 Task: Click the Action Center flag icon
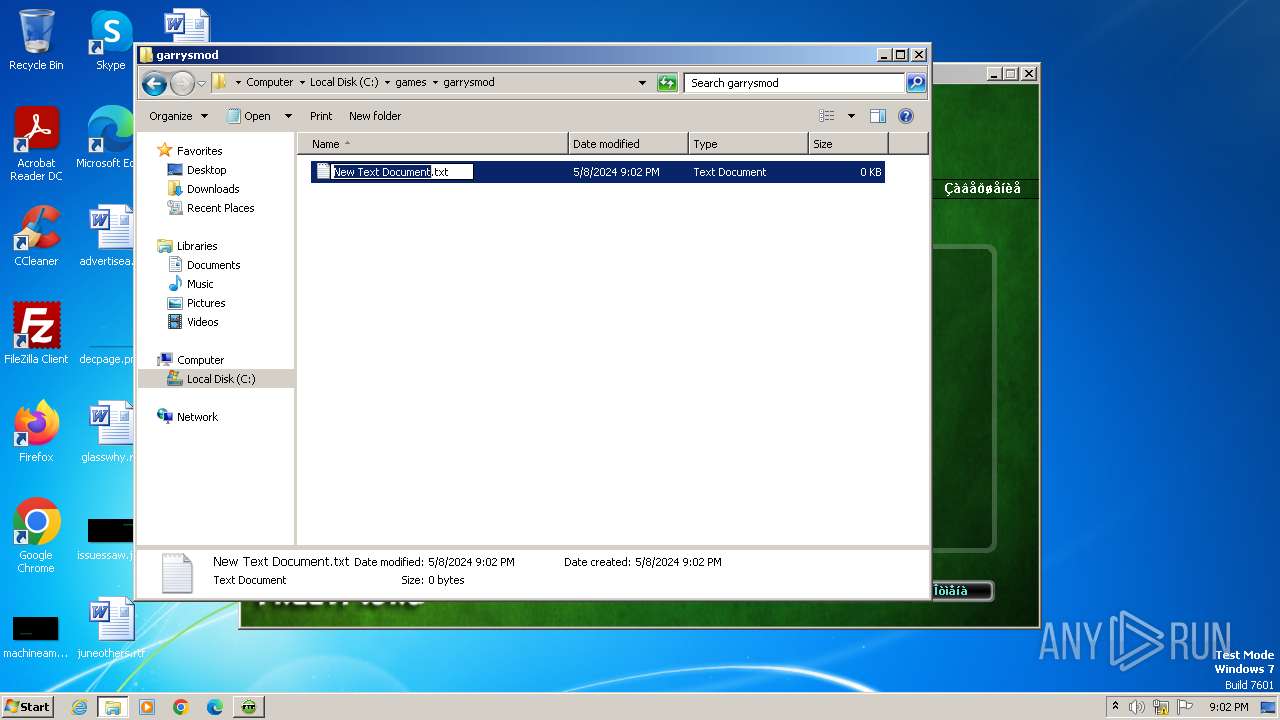1185,707
